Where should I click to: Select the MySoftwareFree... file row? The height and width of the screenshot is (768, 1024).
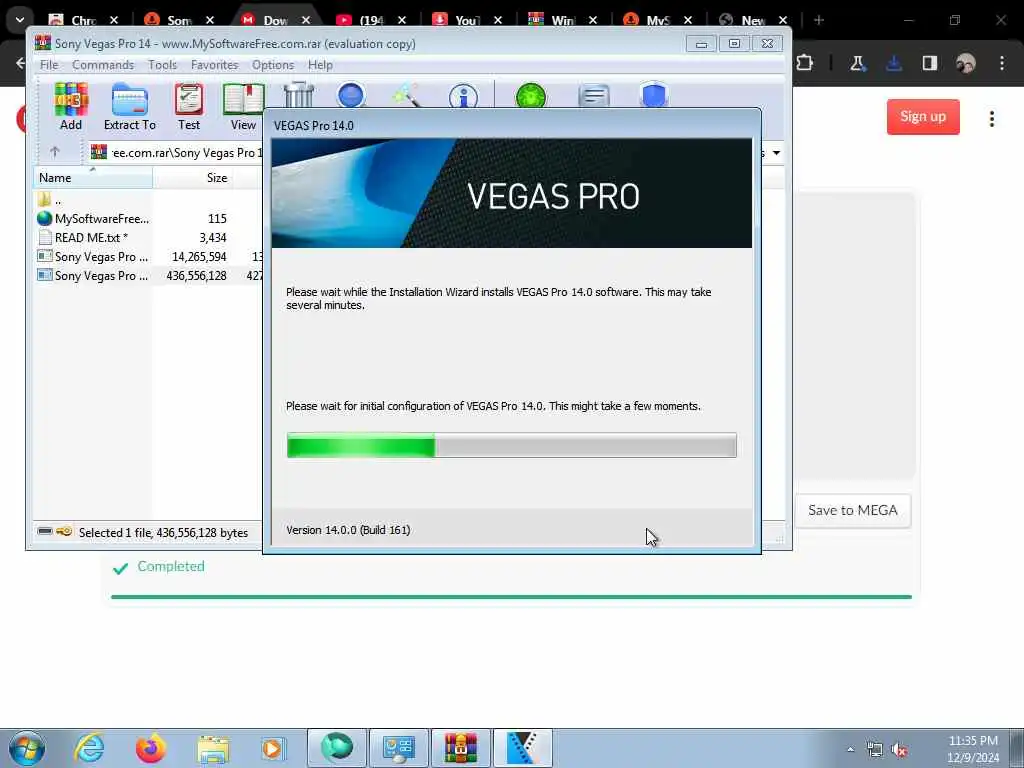(x=148, y=219)
